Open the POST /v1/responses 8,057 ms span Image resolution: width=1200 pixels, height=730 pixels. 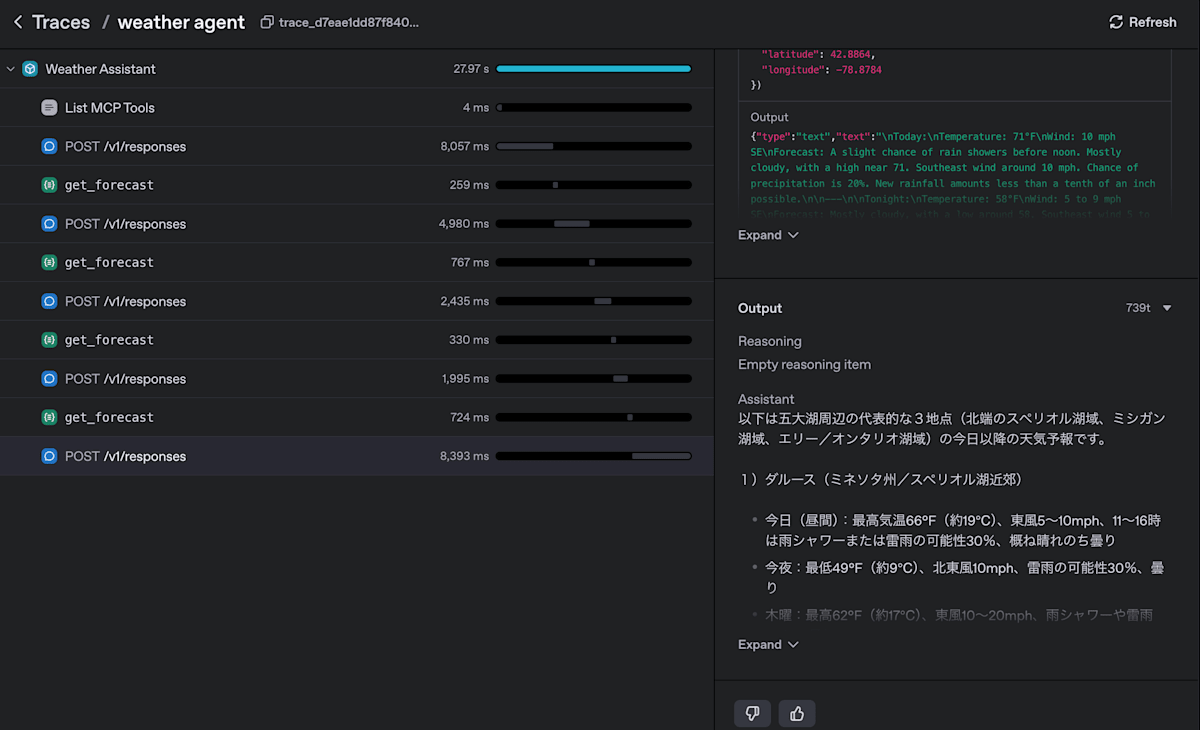click(x=357, y=146)
